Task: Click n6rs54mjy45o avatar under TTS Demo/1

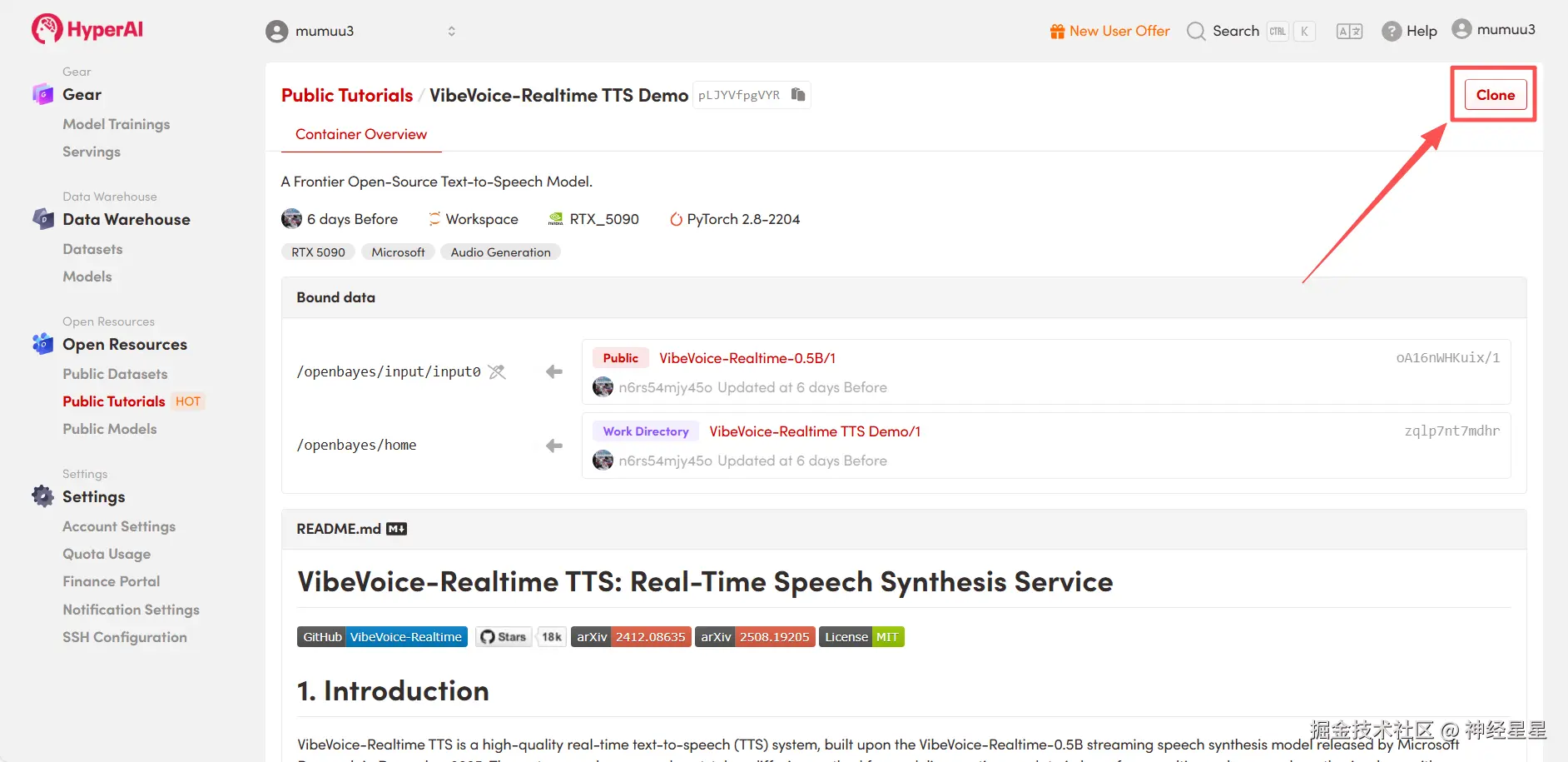Action: 603,461
